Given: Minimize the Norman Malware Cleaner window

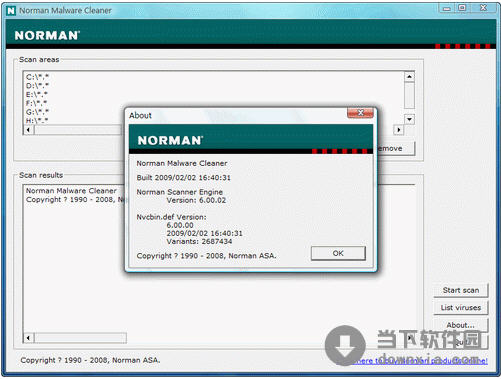Looking at the screenshot, I should 447,8.
